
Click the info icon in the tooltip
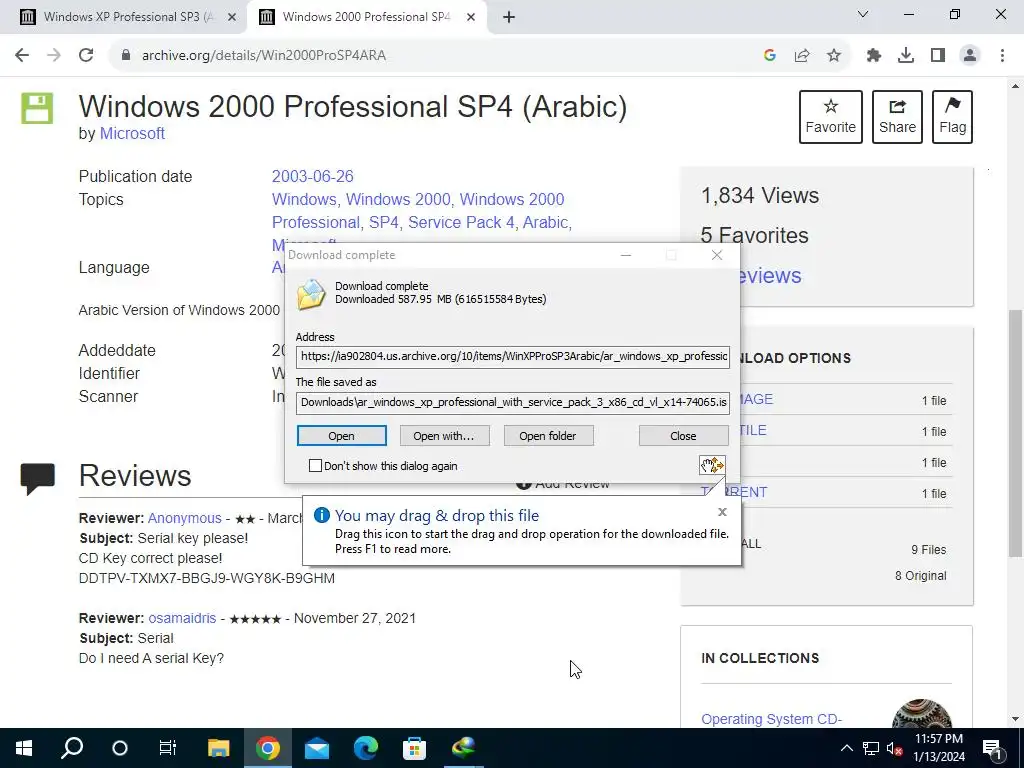[322, 515]
